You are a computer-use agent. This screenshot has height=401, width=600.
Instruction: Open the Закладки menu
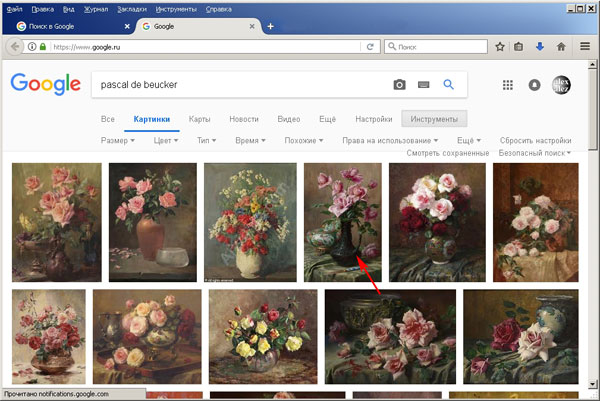point(132,9)
